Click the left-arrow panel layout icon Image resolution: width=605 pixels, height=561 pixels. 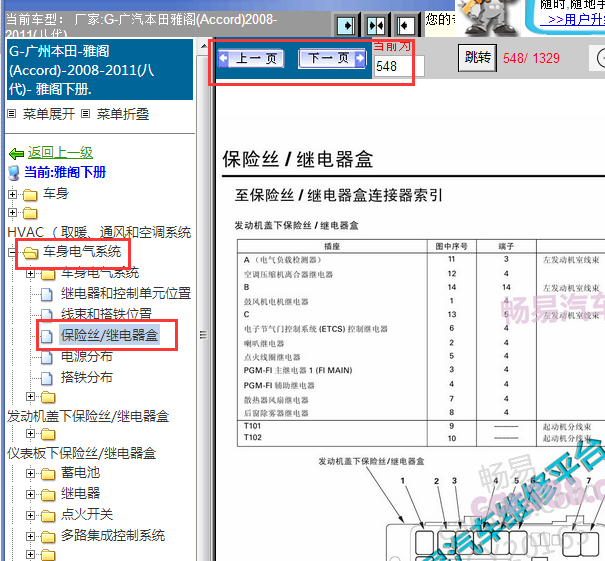coord(405,26)
